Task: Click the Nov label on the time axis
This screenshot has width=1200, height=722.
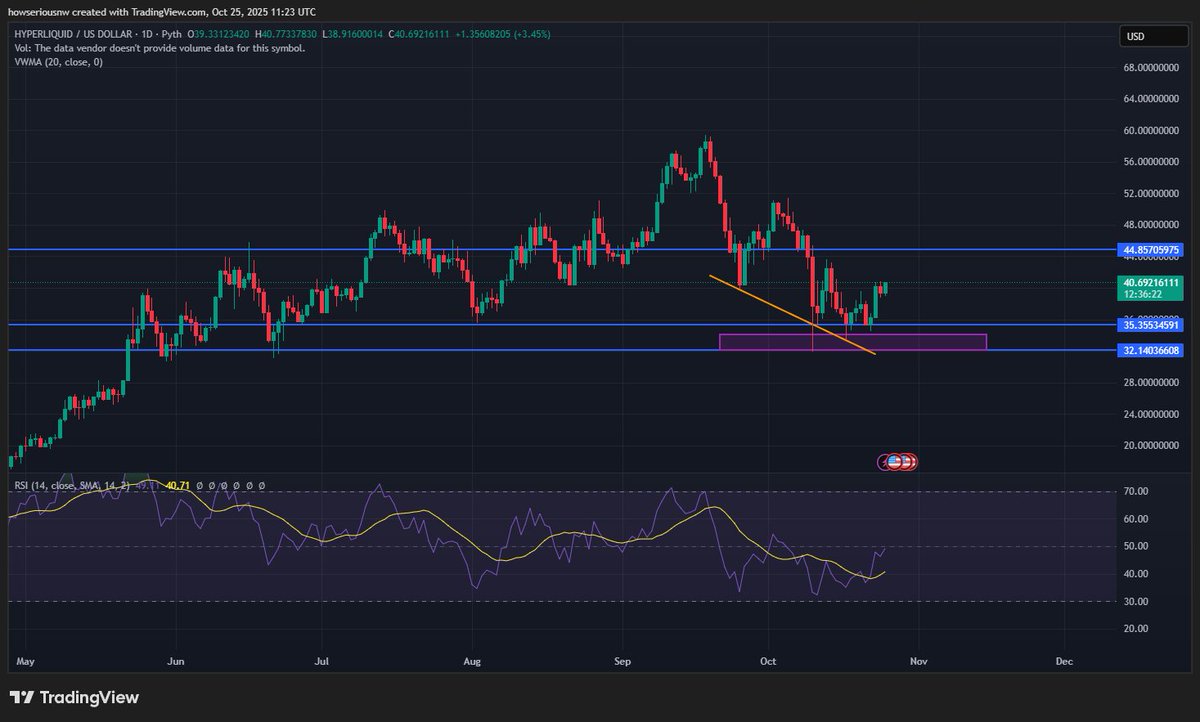Action: 918,662
